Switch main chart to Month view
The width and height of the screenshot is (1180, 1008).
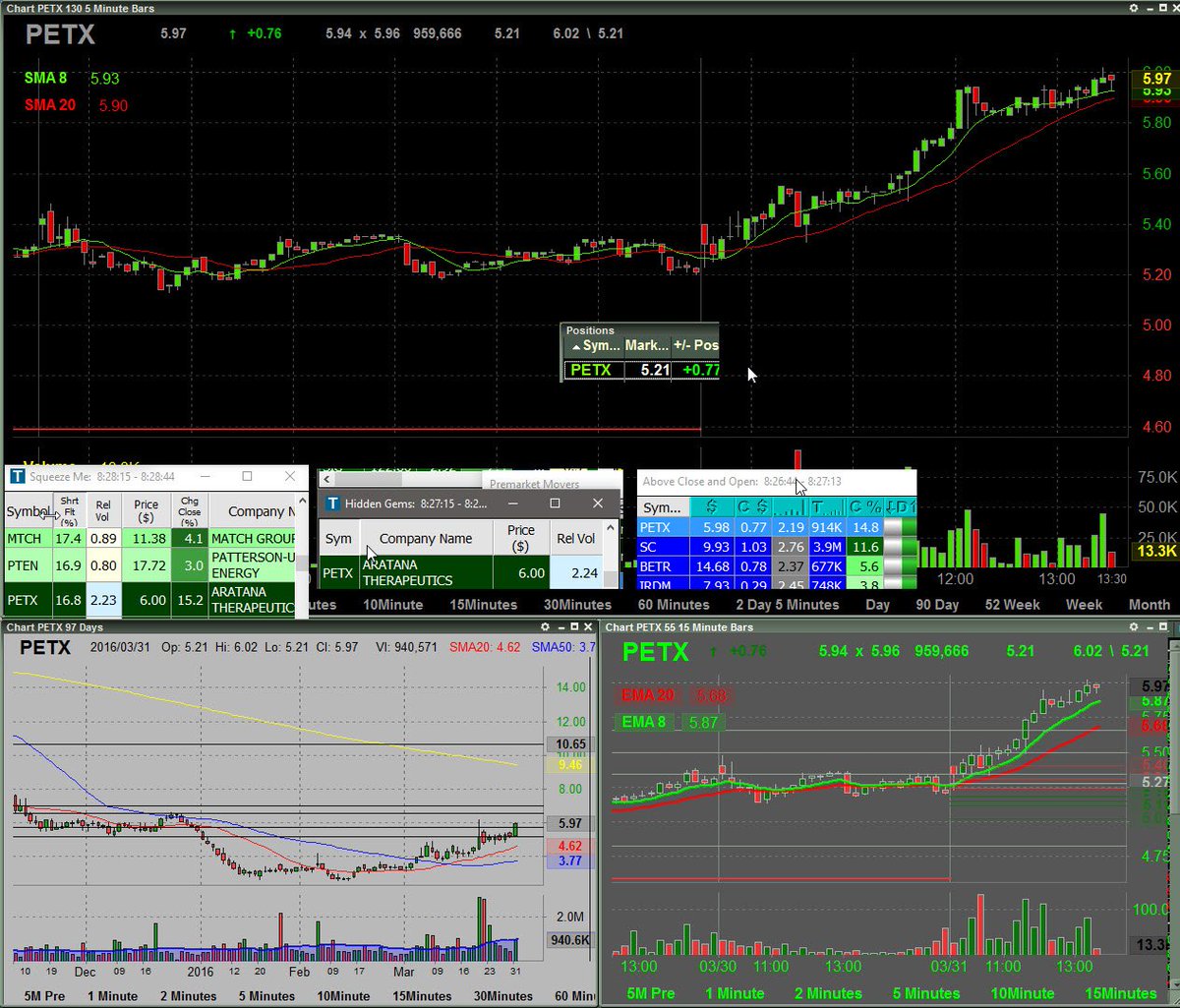tap(1149, 605)
